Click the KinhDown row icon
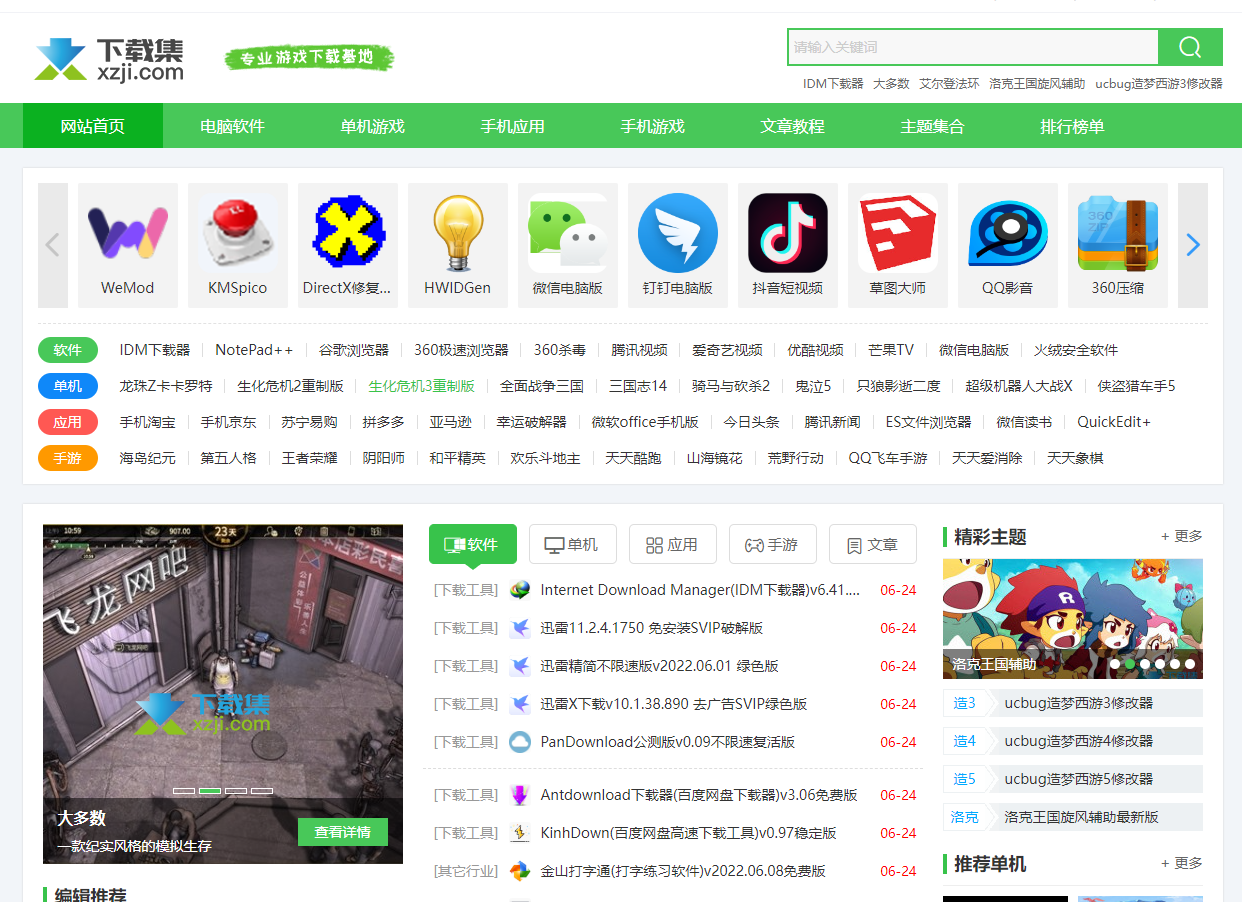This screenshot has height=902, width=1242. tap(520, 833)
